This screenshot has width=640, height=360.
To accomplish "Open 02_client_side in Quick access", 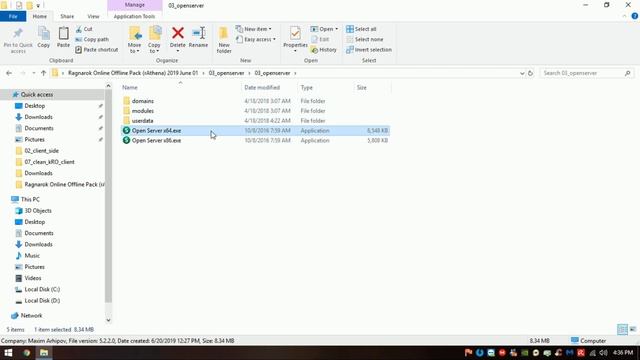I will tap(41, 151).
